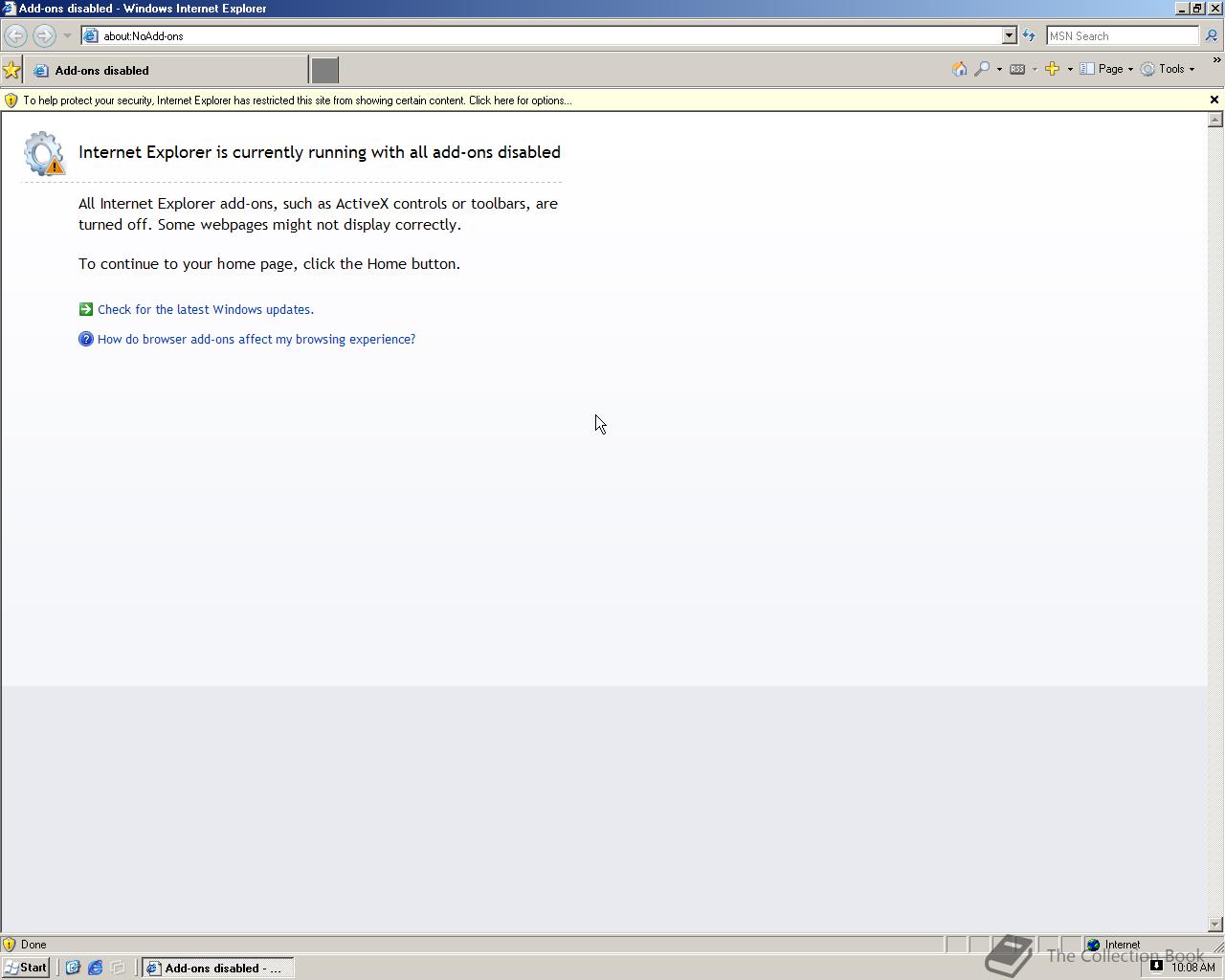This screenshot has width=1225, height=980.
Task: Focus the MSN Search box
Action: click(1123, 35)
